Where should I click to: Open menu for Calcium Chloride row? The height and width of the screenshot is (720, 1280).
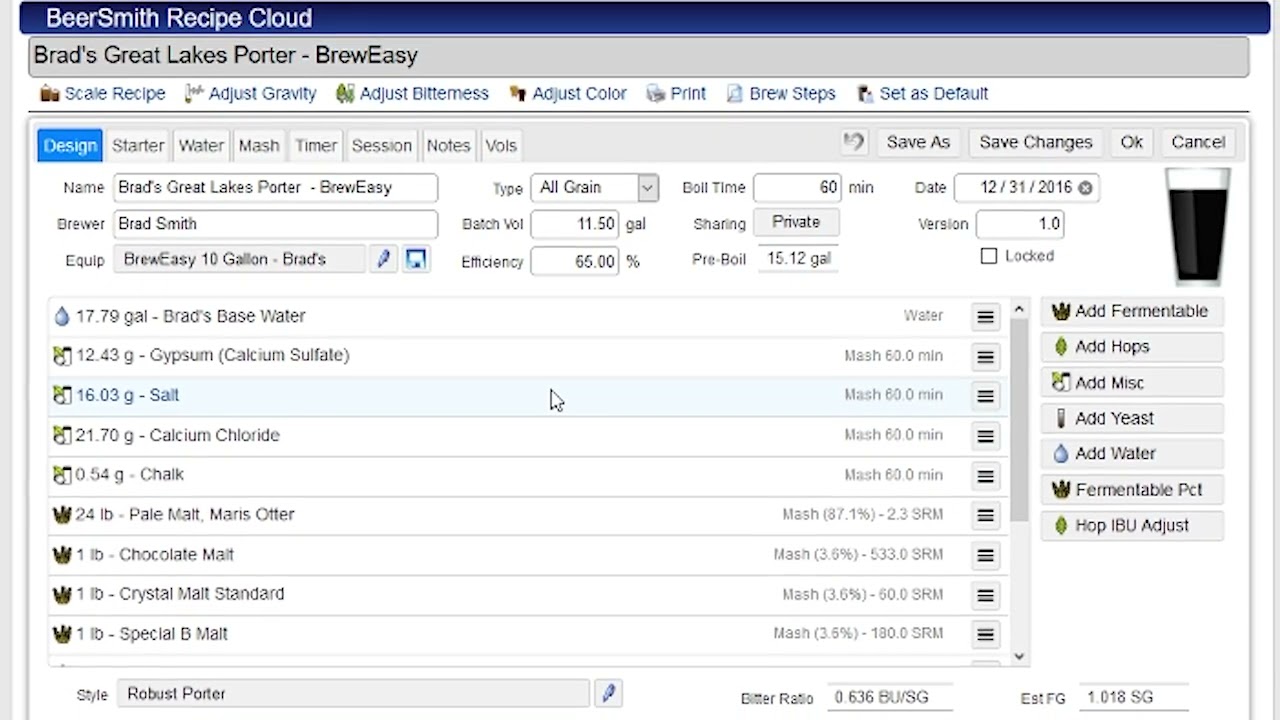point(985,436)
